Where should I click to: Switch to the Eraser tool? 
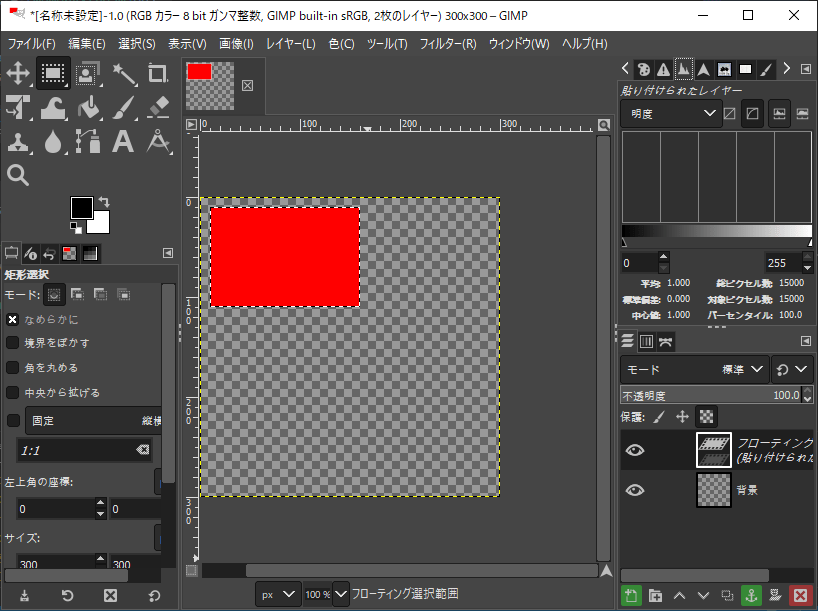click(x=156, y=108)
